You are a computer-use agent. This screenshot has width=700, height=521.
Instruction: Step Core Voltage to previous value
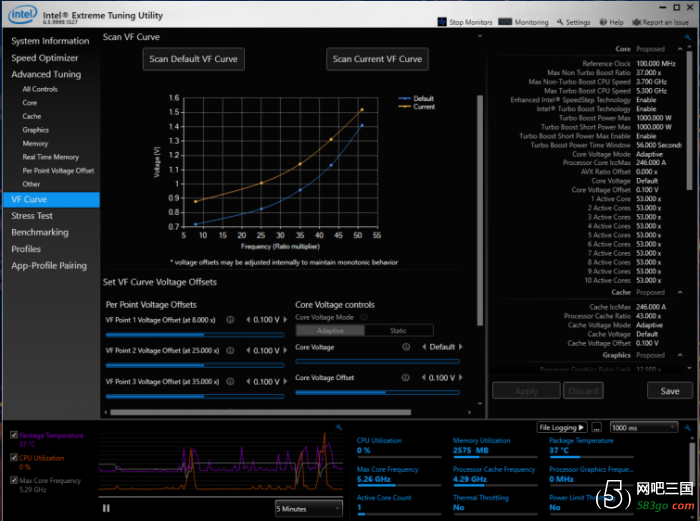pos(424,347)
